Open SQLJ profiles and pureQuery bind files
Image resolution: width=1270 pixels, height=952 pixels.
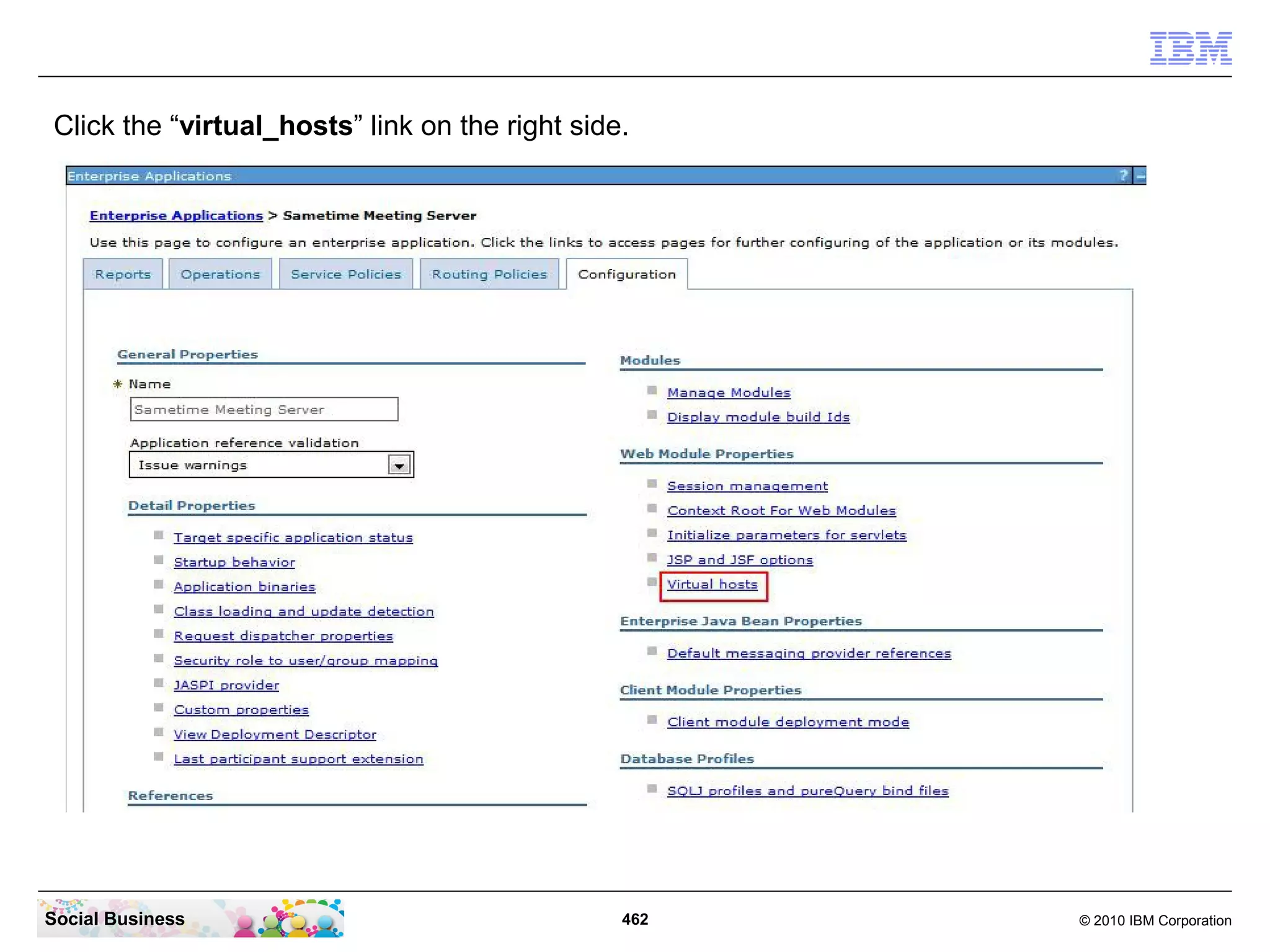click(808, 791)
